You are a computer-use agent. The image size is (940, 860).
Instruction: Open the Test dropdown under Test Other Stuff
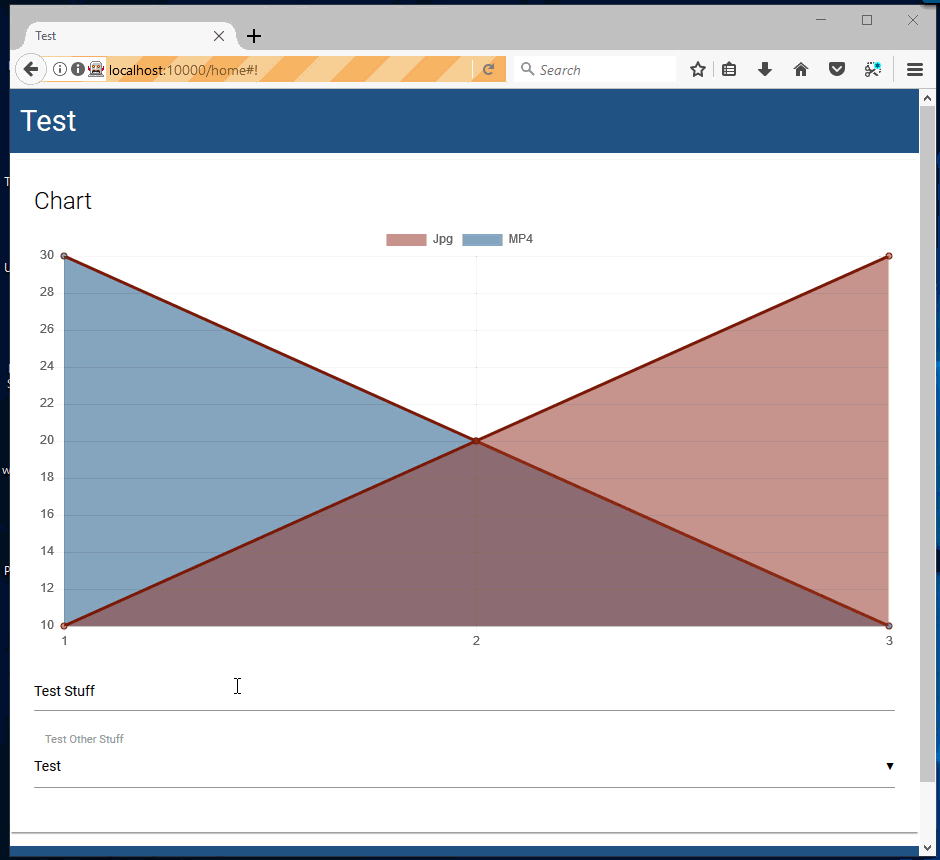pos(463,766)
